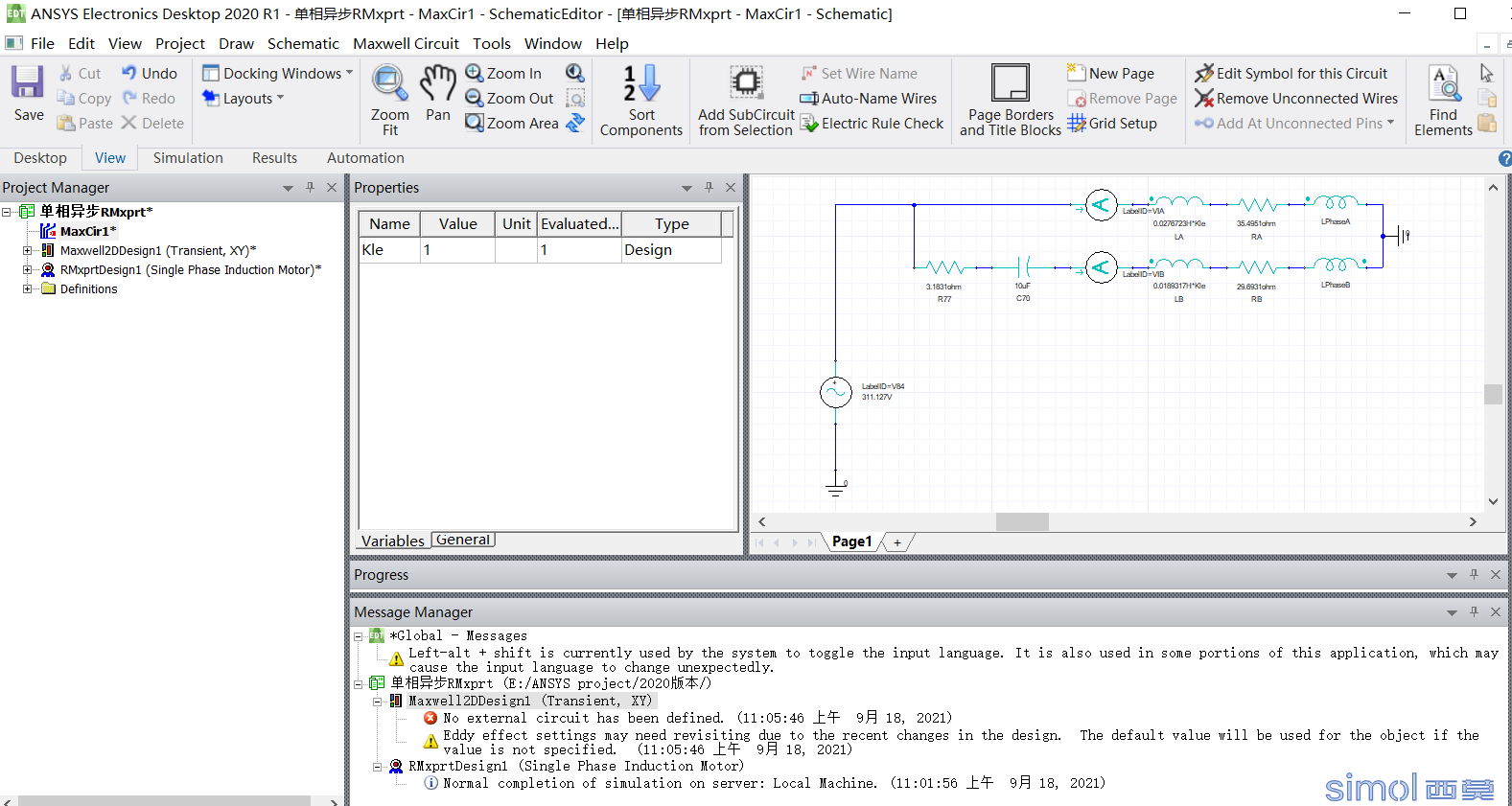Click the Paste button
Screen dimensions: 1512x806
pos(84,123)
